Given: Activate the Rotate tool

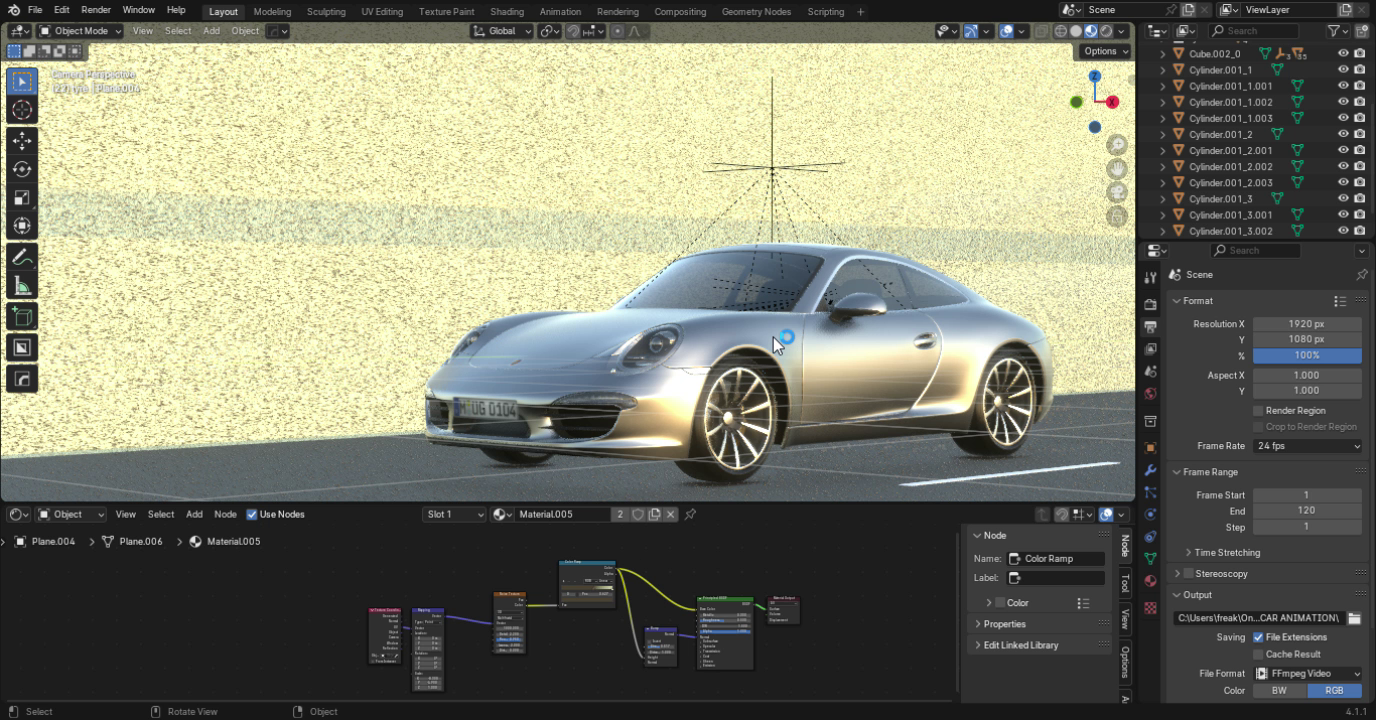Looking at the screenshot, I should tap(22, 169).
